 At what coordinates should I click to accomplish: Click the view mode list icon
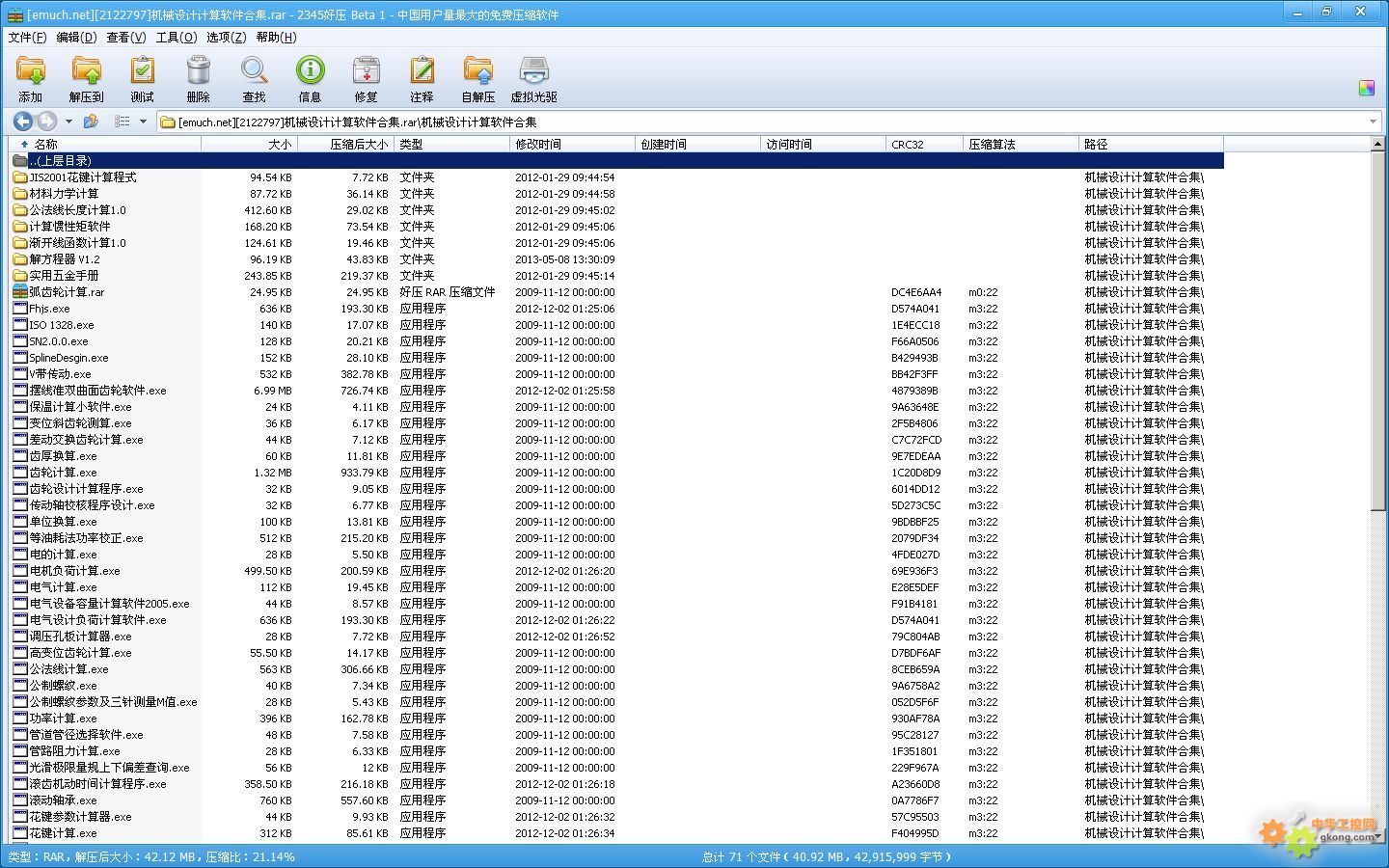[122, 122]
